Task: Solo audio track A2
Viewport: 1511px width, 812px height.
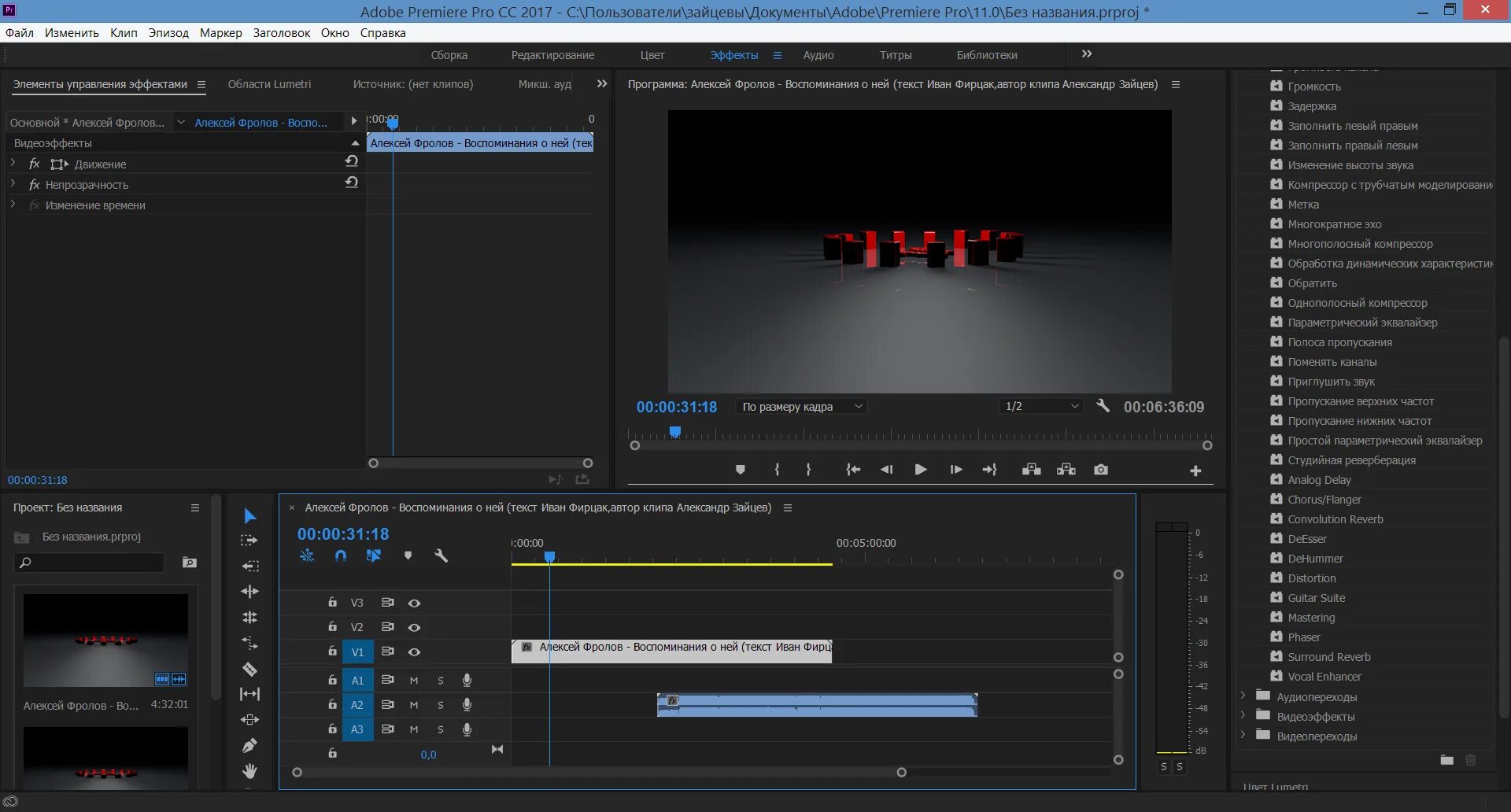Action: (x=441, y=705)
